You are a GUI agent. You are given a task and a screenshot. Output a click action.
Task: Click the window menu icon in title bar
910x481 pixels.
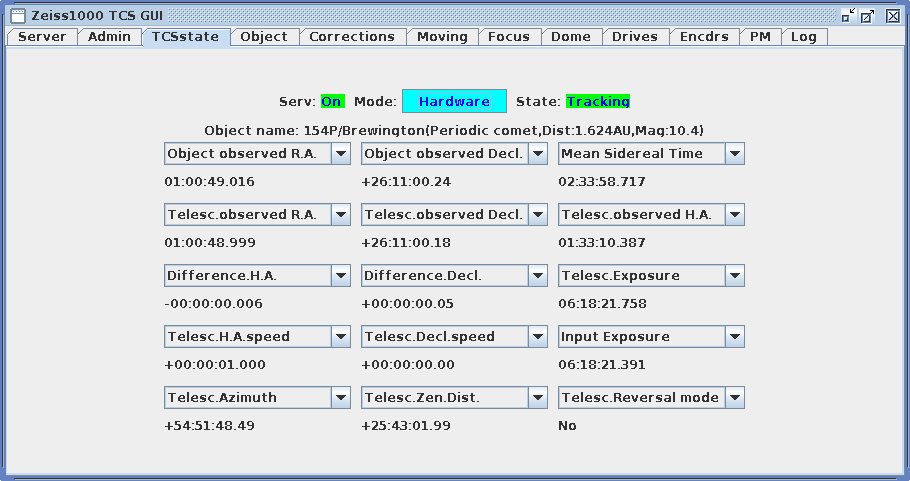(x=19, y=16)
